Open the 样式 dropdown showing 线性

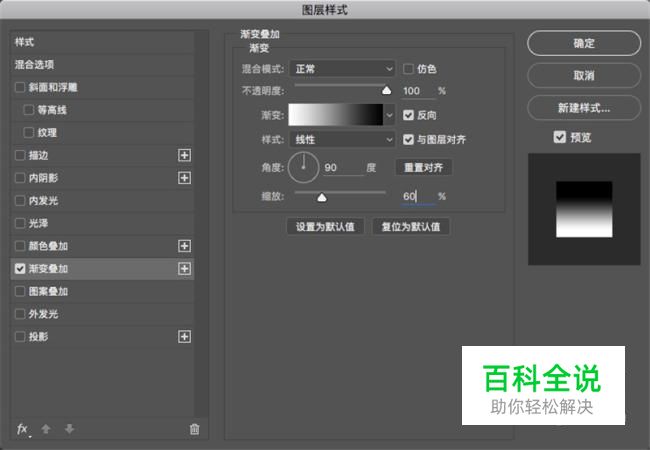coord(342,140)
